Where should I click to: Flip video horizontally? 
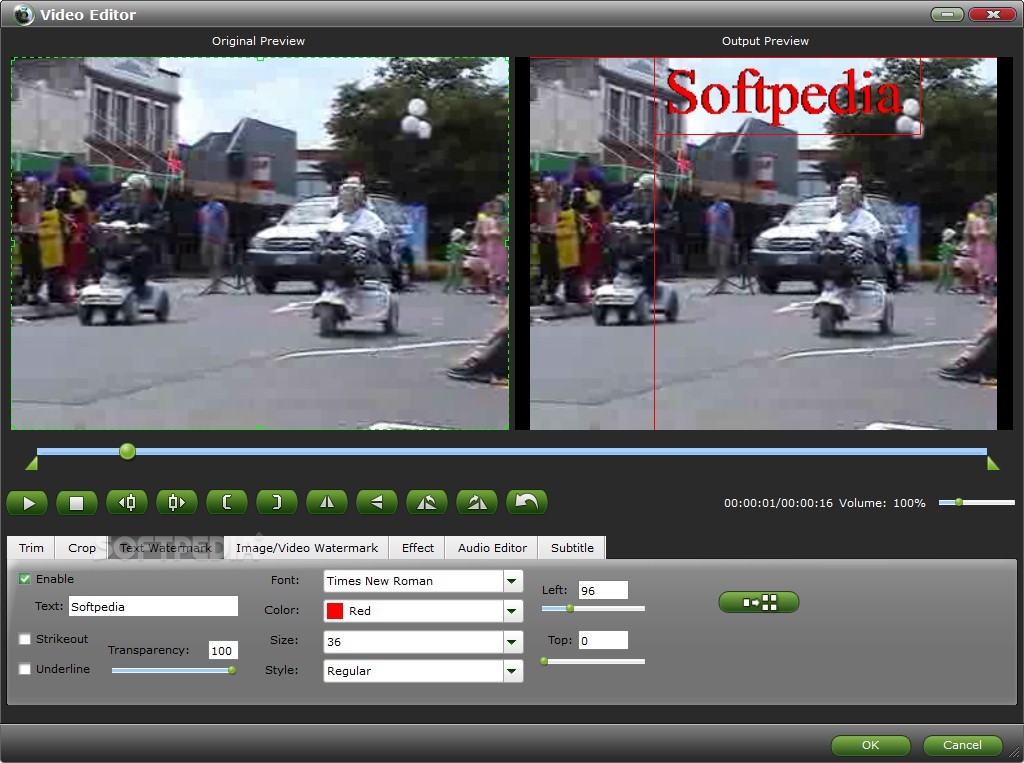pyautogui.click(x=327, y=502)
